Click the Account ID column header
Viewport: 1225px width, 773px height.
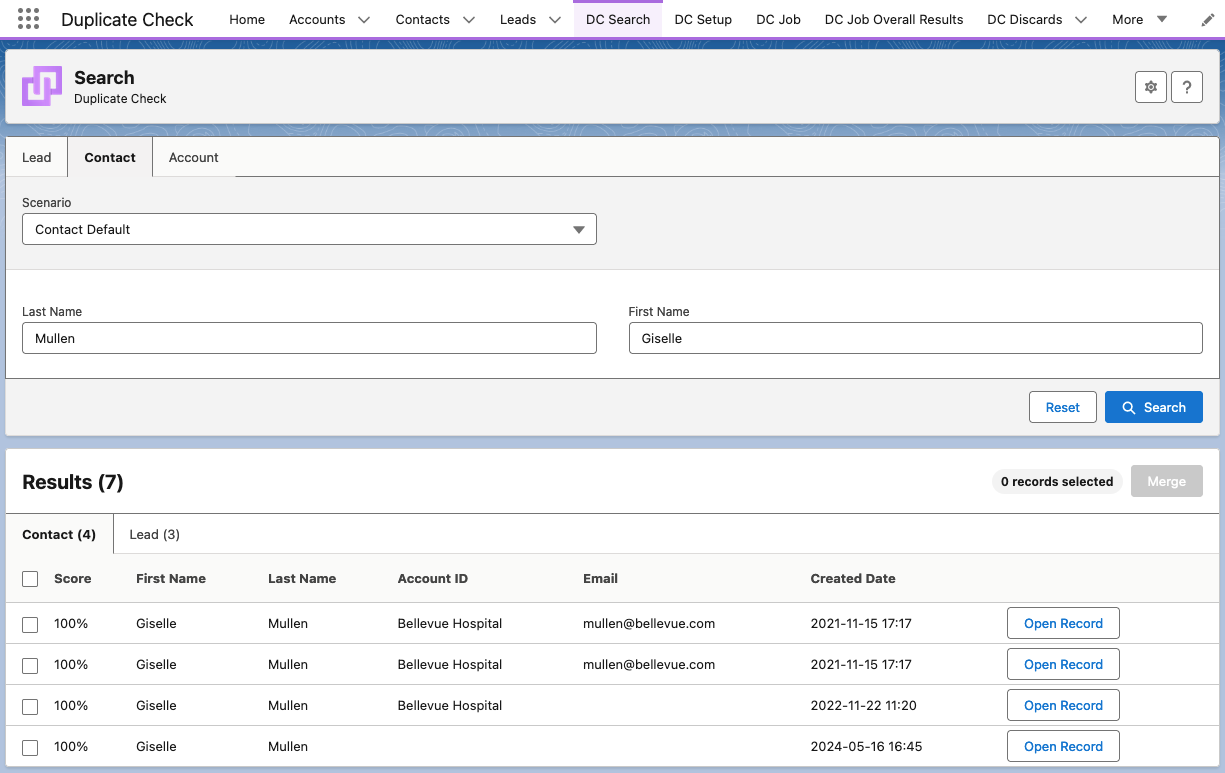tap(433, 578)
